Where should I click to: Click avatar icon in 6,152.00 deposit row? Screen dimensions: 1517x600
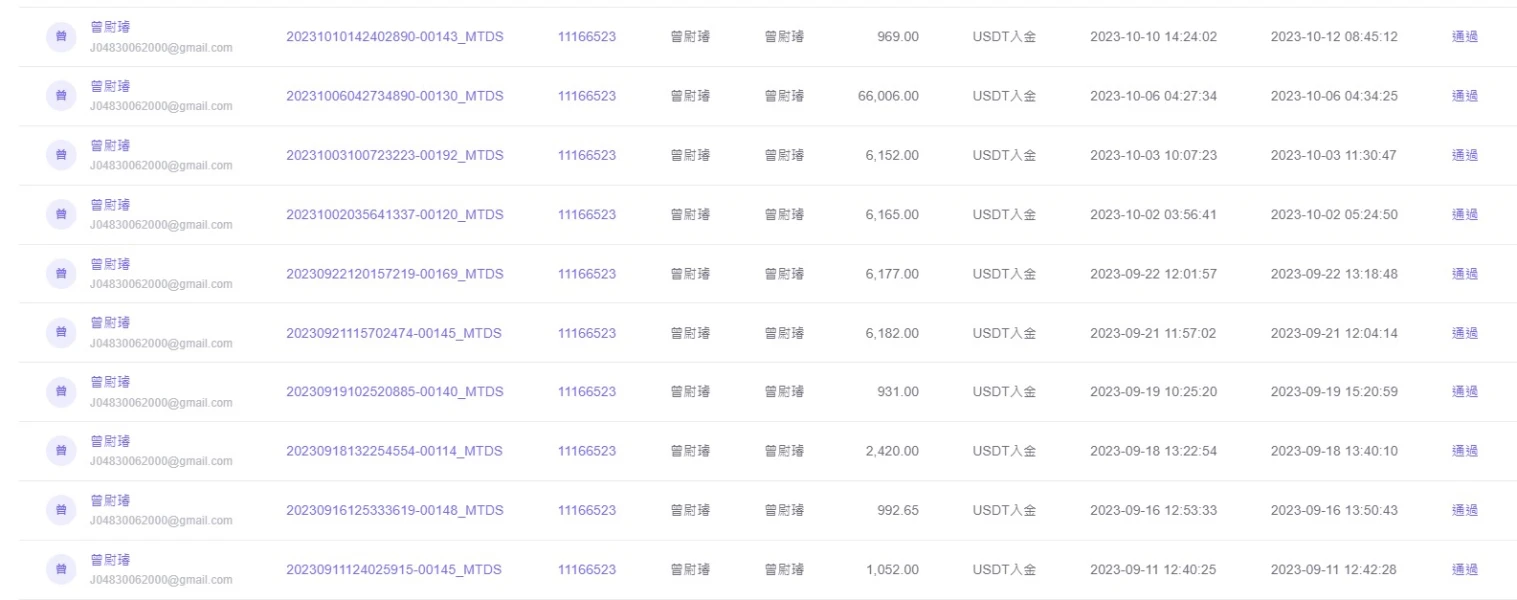[x=61, y=155]
